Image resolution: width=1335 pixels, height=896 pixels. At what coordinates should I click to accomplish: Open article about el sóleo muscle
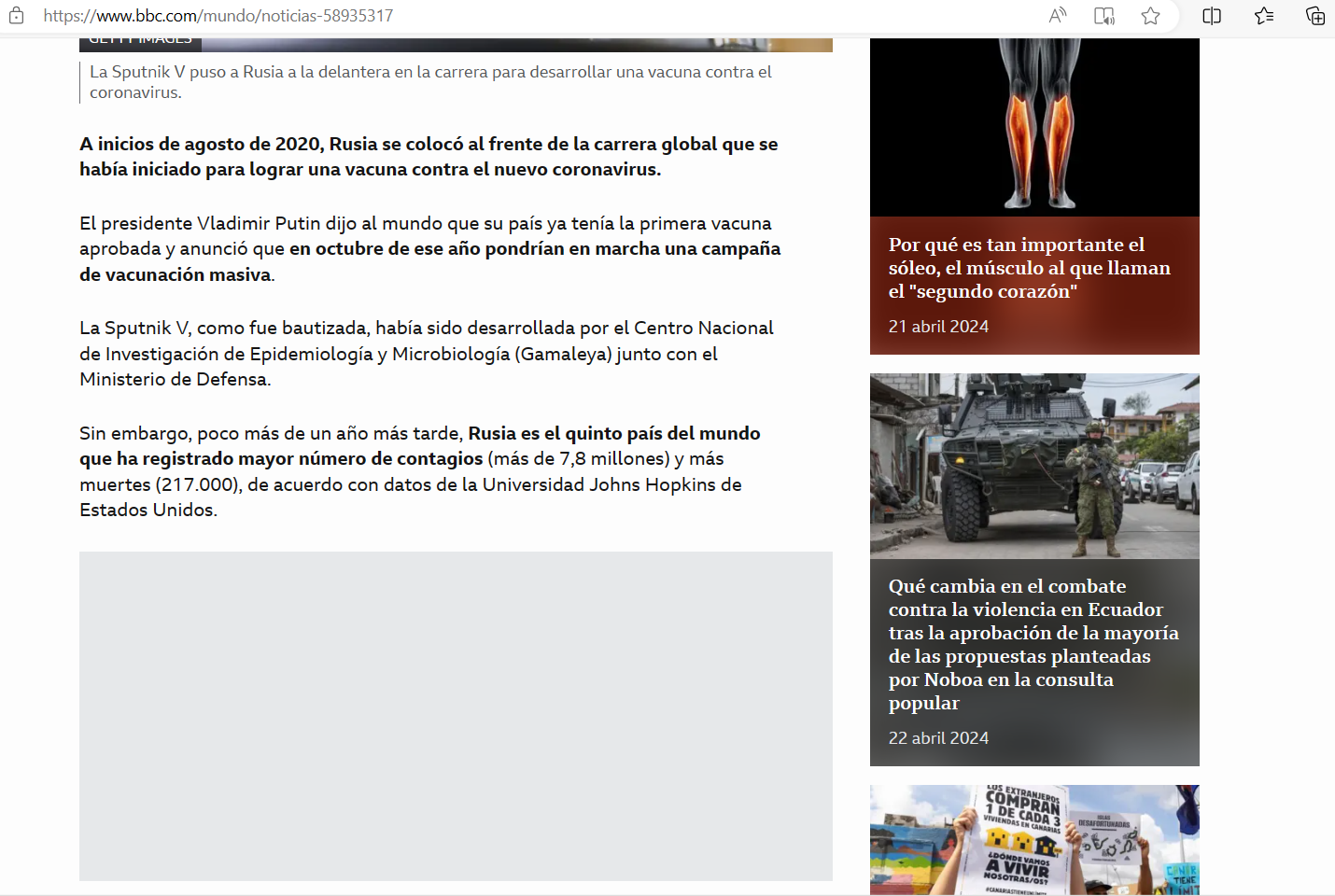point(1030,268)
